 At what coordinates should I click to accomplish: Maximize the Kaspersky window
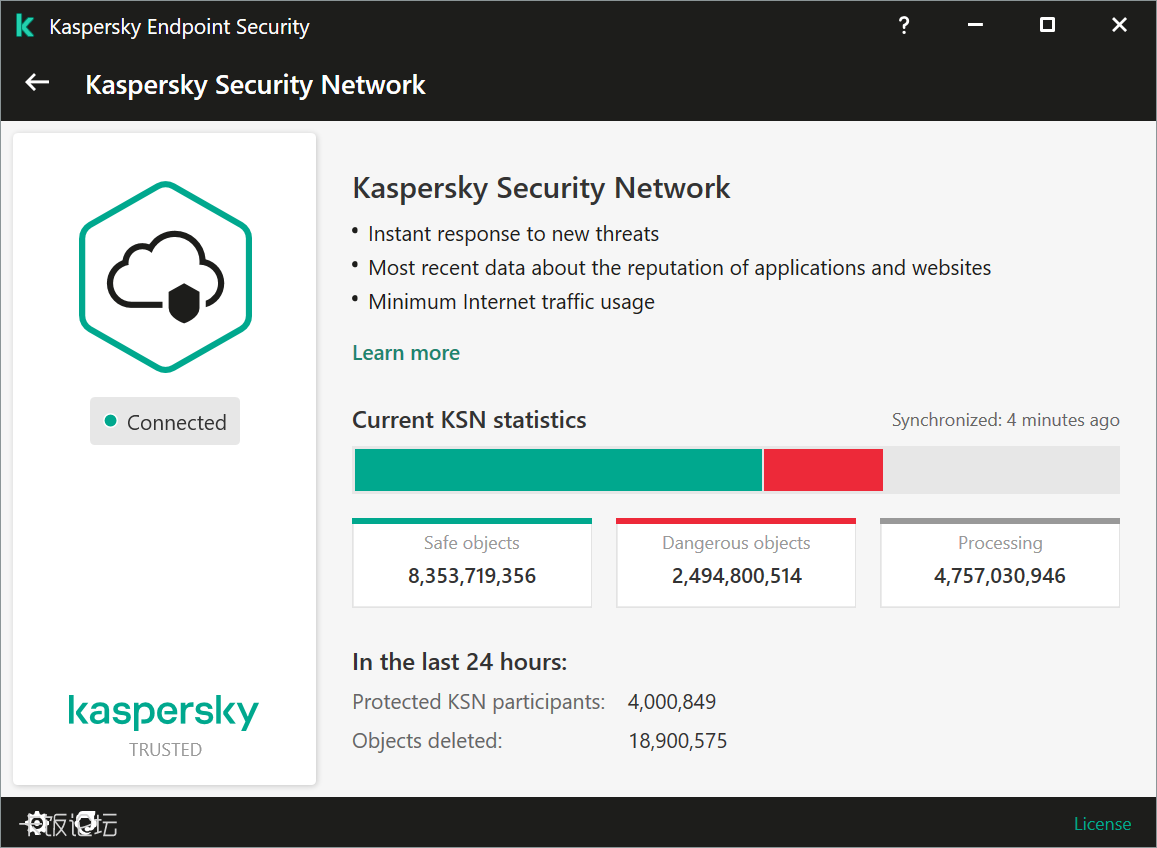coord(1047,26)
